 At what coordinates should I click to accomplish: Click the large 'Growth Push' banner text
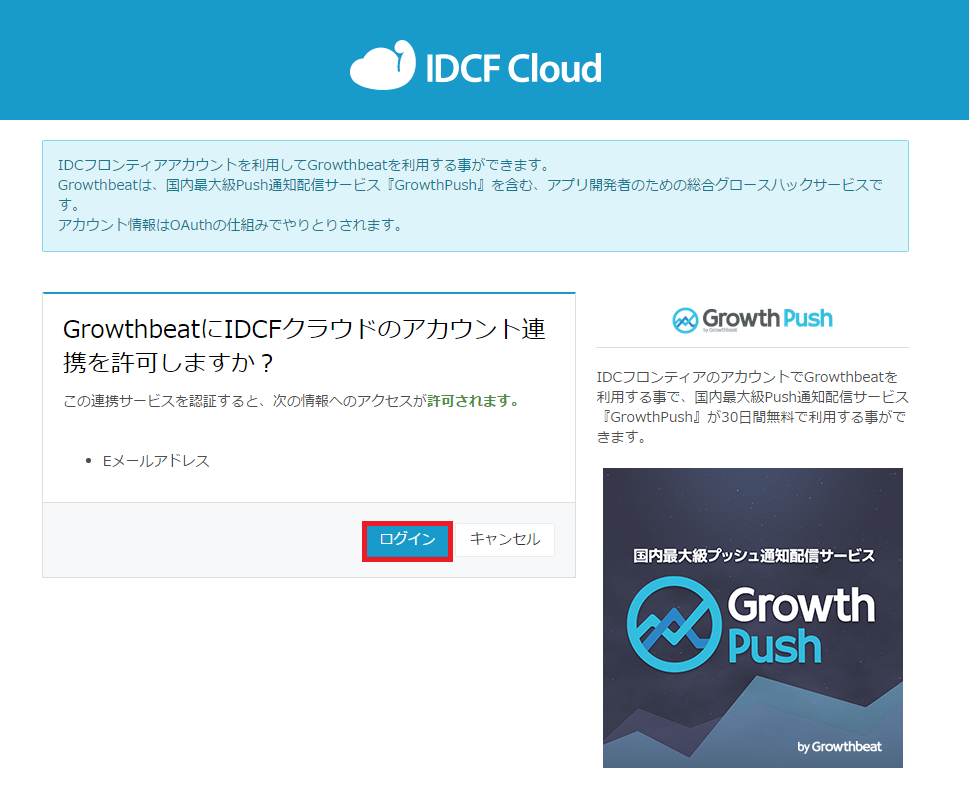pos(800,626)
